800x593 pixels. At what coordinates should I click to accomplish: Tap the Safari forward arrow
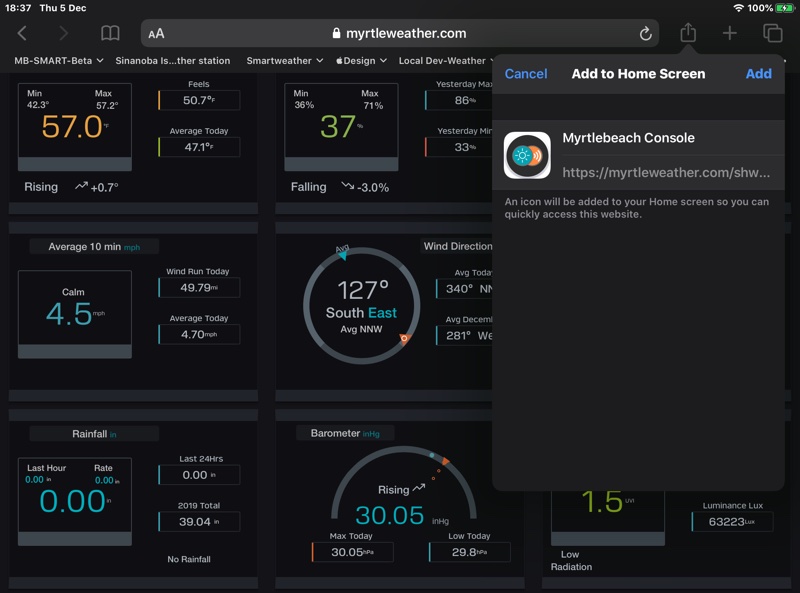[63, 34]
